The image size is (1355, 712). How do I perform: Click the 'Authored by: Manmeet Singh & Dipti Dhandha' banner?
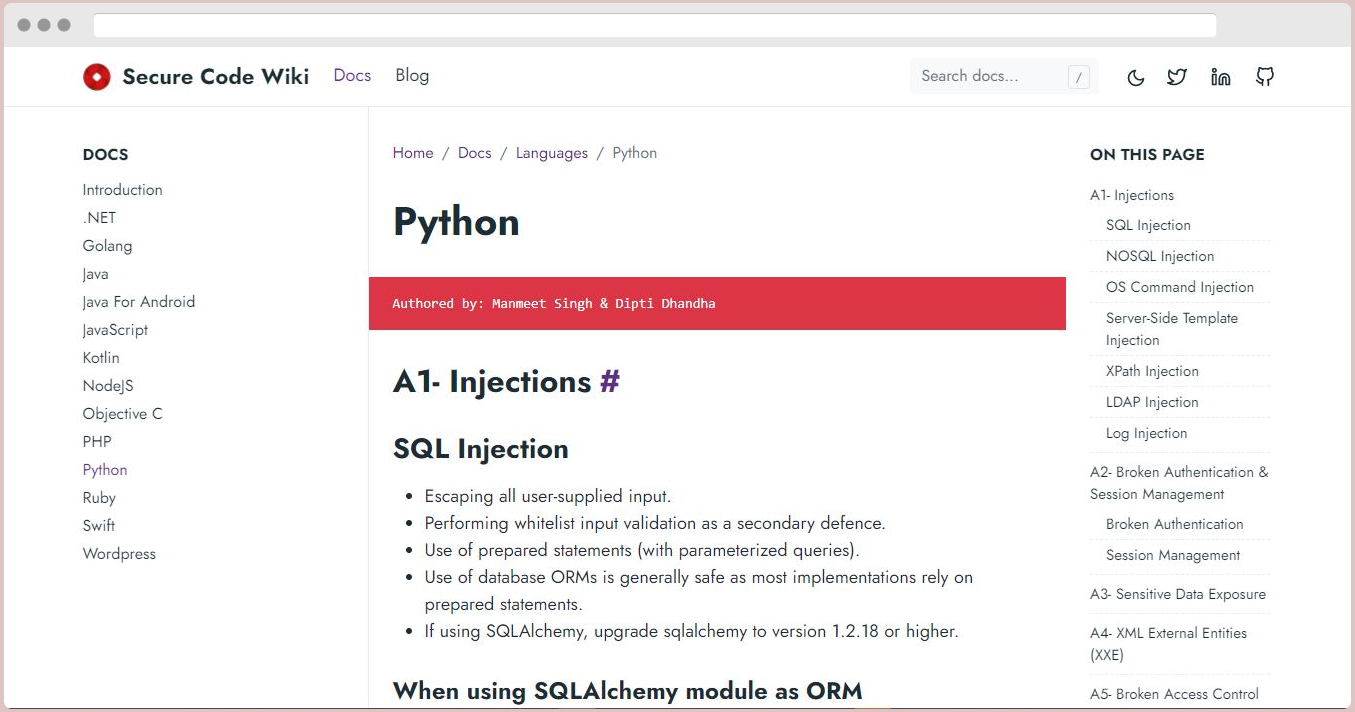tap(717, 303)
